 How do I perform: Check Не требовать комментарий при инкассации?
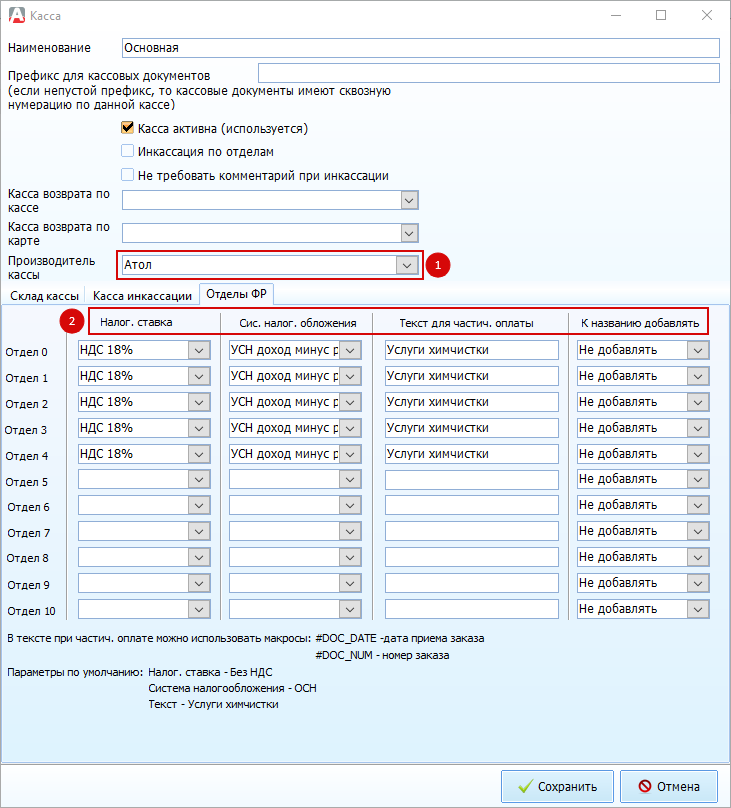coord(127,174)
